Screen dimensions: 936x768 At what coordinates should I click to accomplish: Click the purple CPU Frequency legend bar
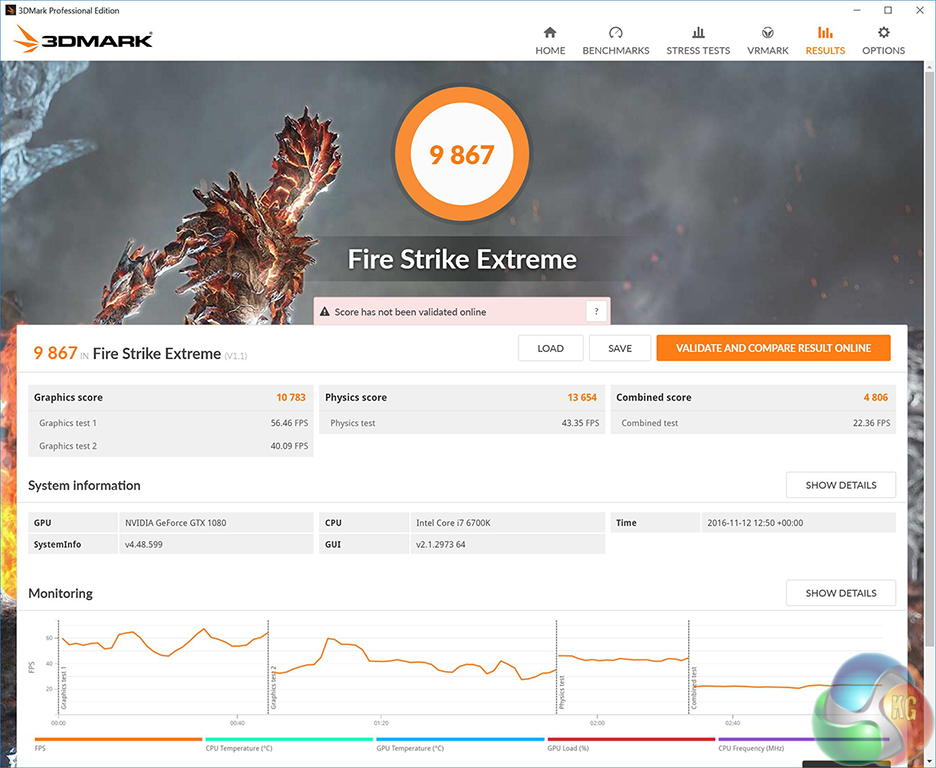coord(803,739)
